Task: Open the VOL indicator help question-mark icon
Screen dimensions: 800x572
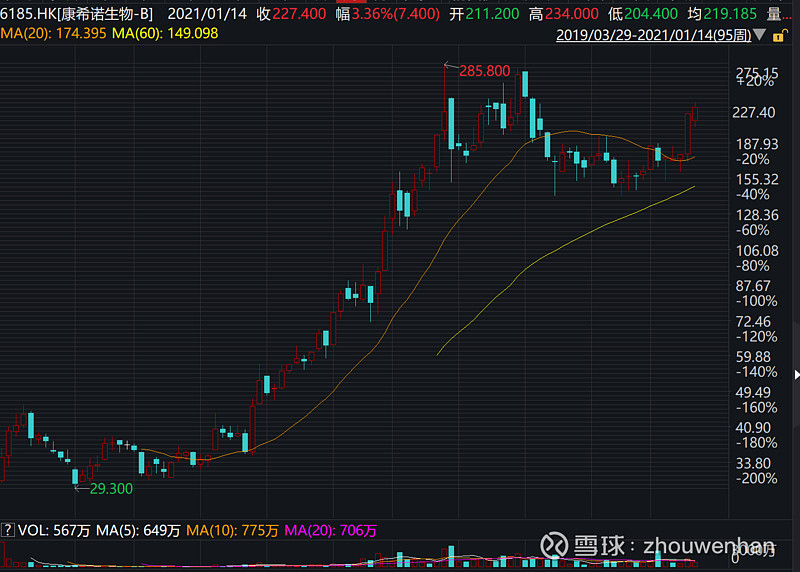Action: pyautogui.click(x=7, y=530)
